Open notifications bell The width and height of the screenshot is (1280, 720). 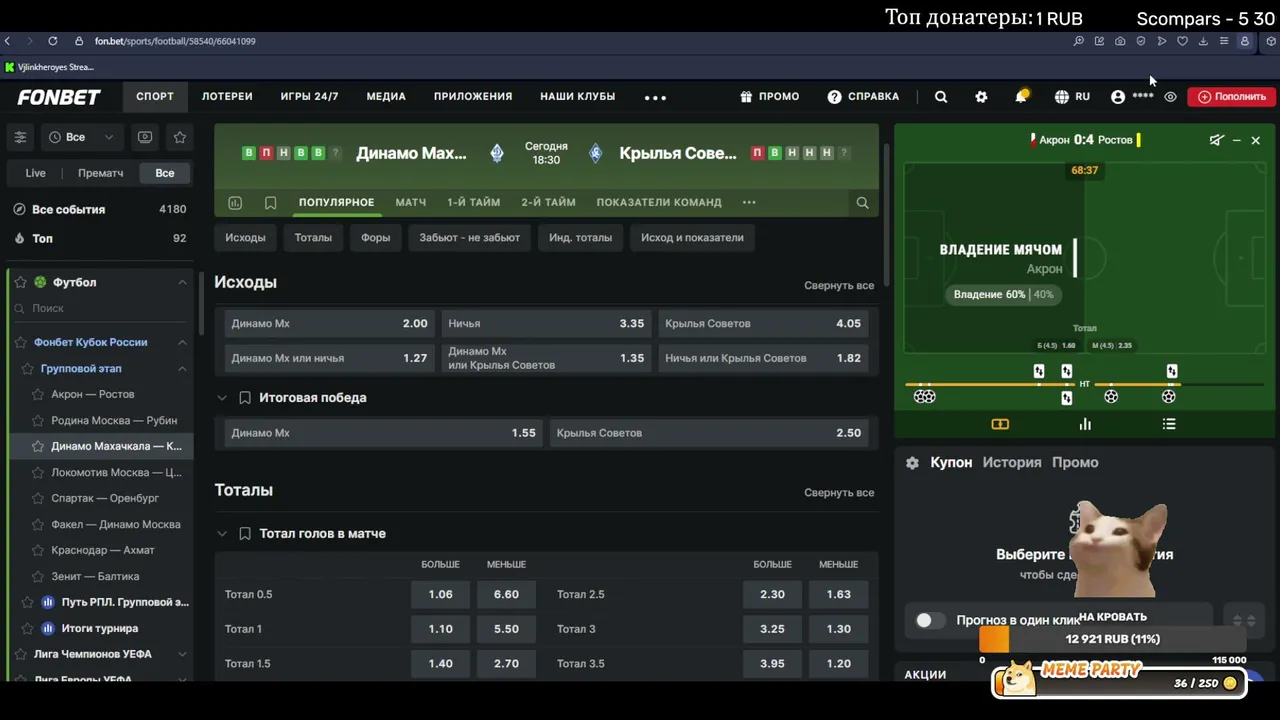pyautogui.click(x=1021, y=96)
